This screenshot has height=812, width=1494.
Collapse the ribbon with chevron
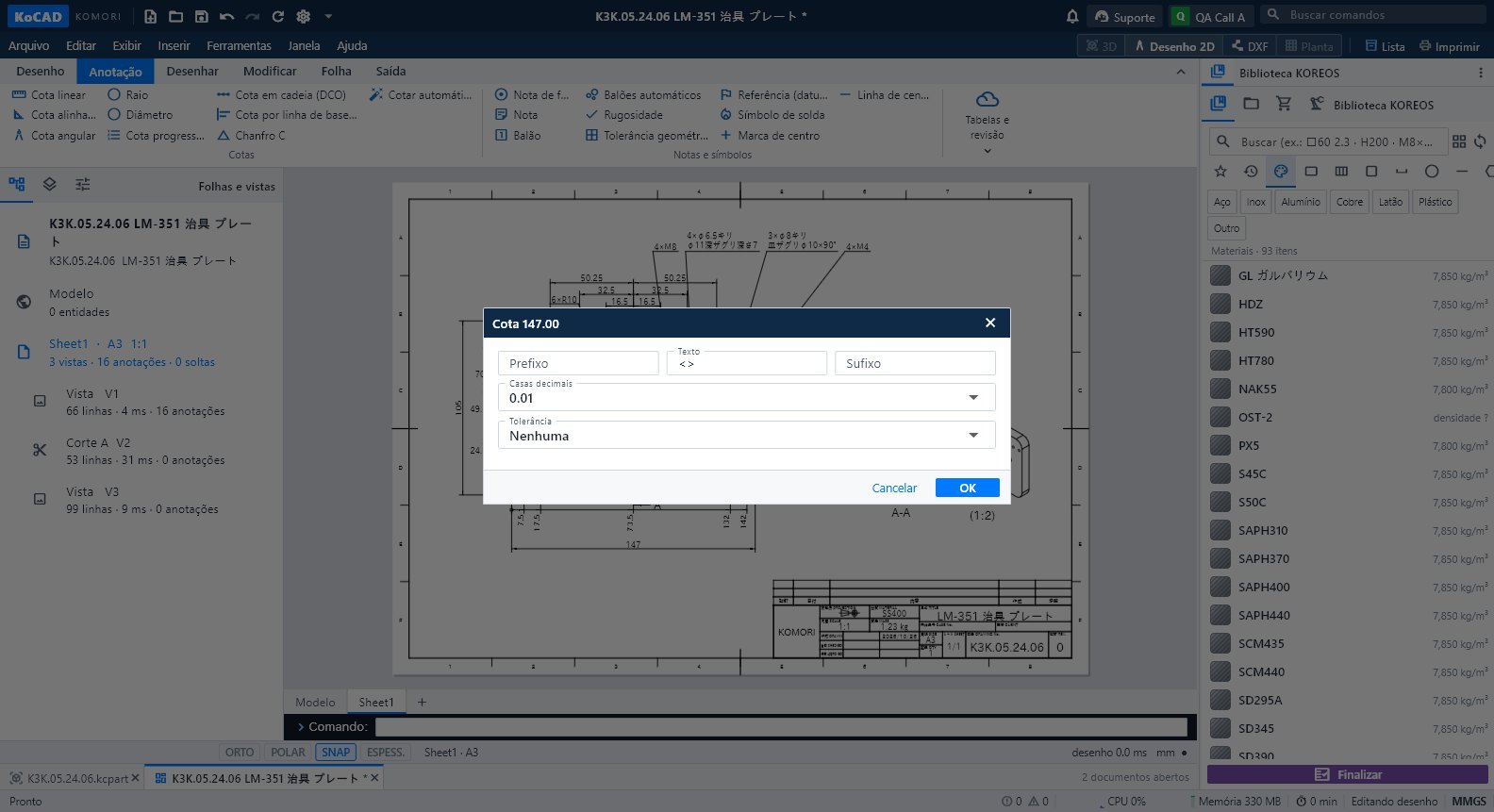(1181, 72)
